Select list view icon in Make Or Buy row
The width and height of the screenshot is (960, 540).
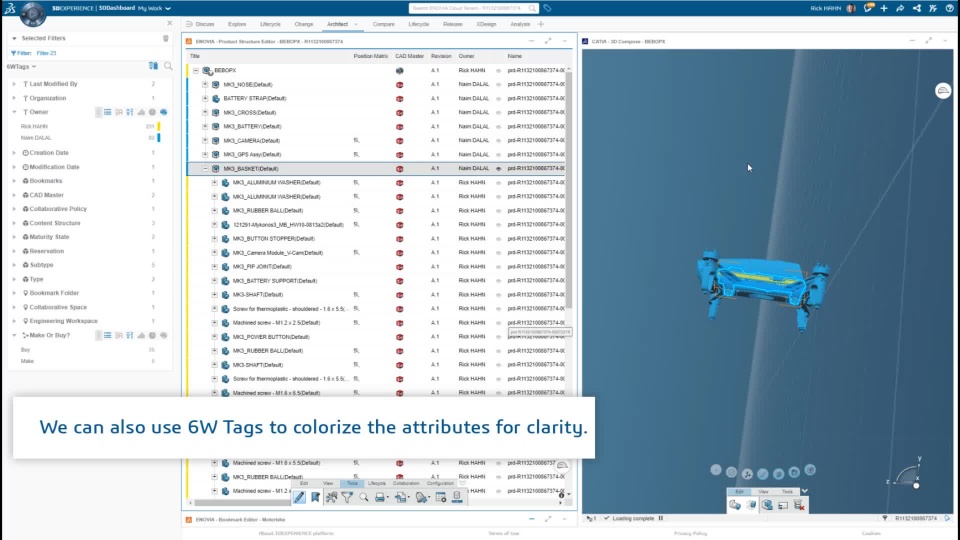click(108, 336)
